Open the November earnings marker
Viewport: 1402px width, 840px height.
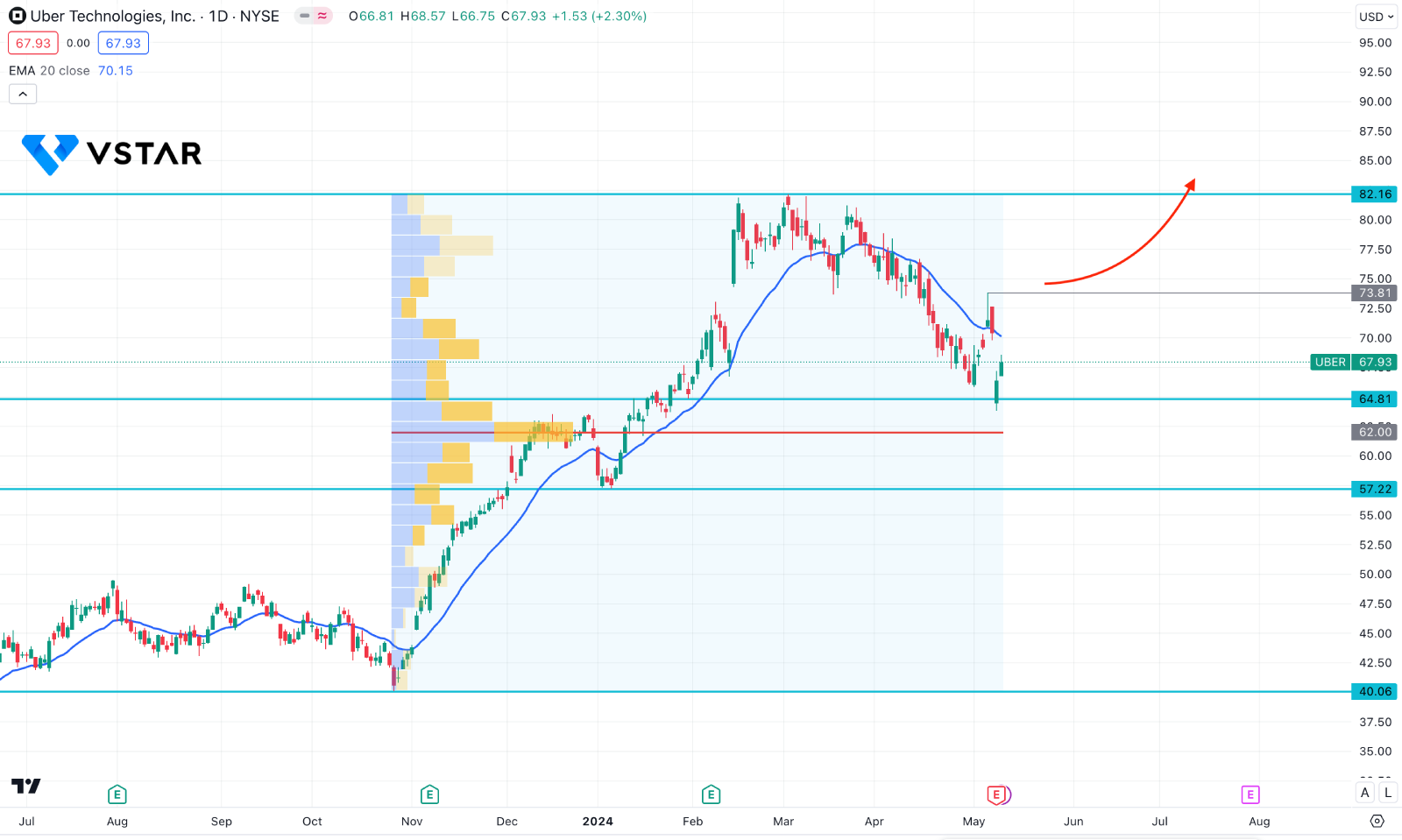(429, 794)
